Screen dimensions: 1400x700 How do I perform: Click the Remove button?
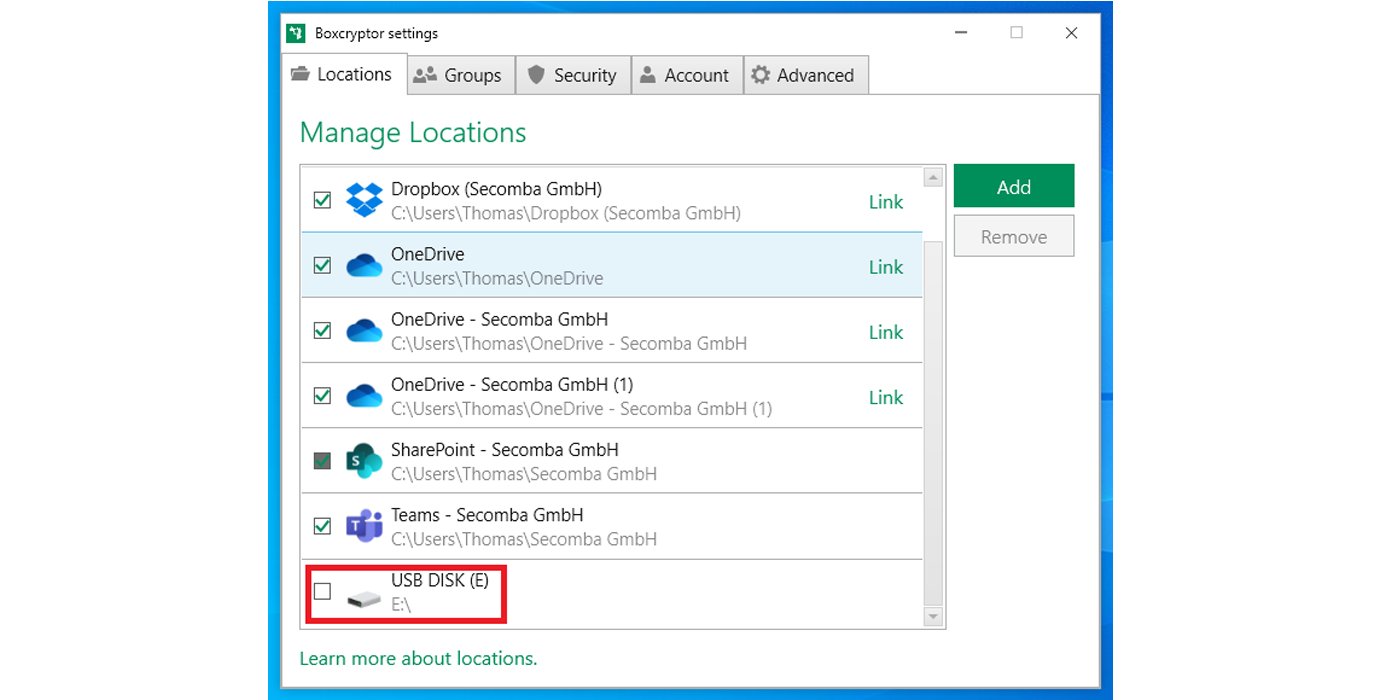point(1013,237)
